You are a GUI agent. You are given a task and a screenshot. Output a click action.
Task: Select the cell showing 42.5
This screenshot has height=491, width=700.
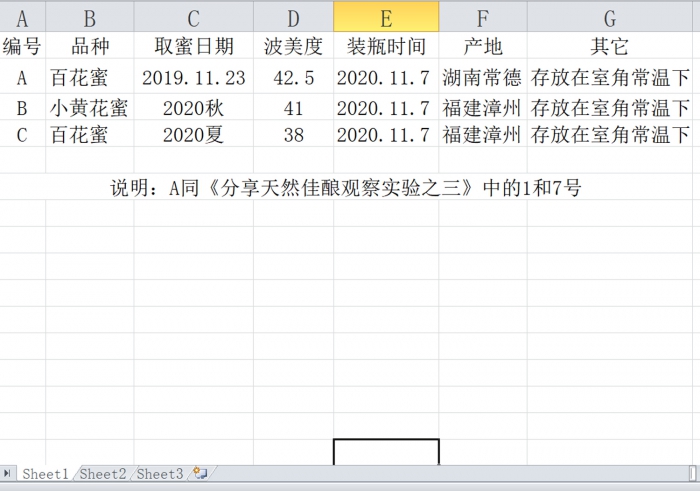[293, 77]
